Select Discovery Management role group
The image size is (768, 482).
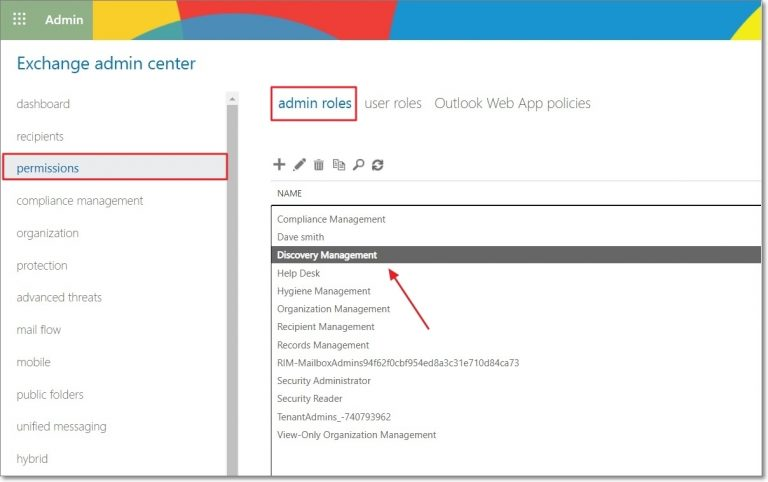(516, 255)
